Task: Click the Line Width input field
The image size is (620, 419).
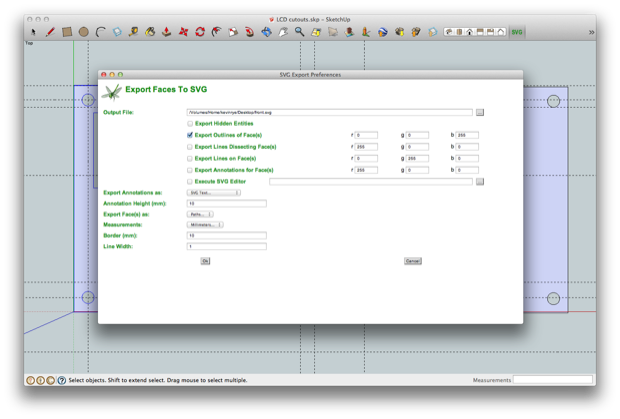Action: [x=227, y=246]
